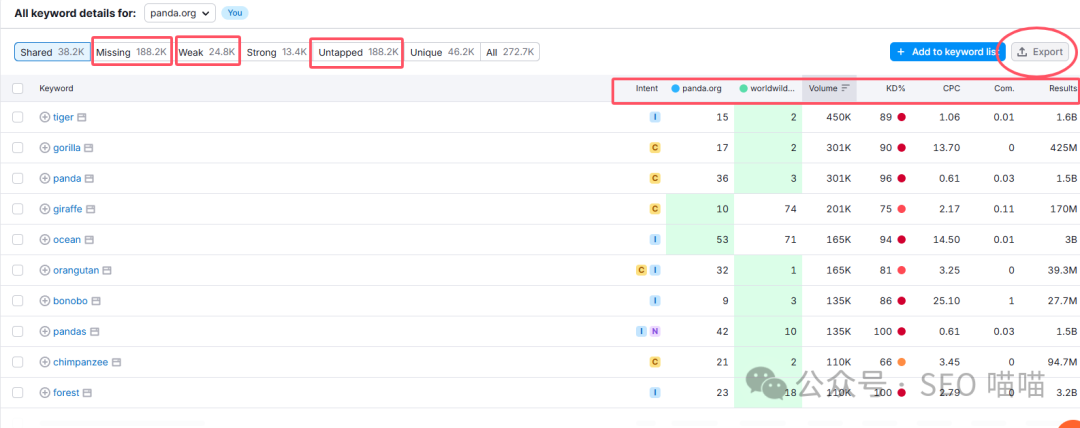Open SERP snapshot icon next to chimpanzee
The width and height of the screenshot is (1080, 428).
point(116,362)
